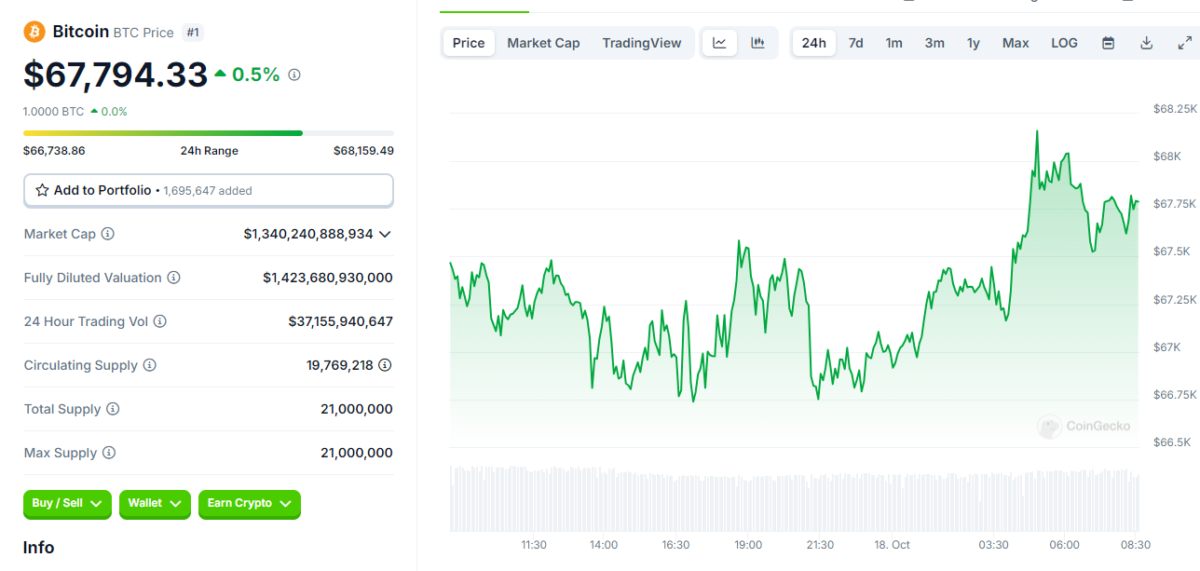The image size is (1200, 571).
Task: Toggle LOG scale on chart
Action: [1064, 43]
